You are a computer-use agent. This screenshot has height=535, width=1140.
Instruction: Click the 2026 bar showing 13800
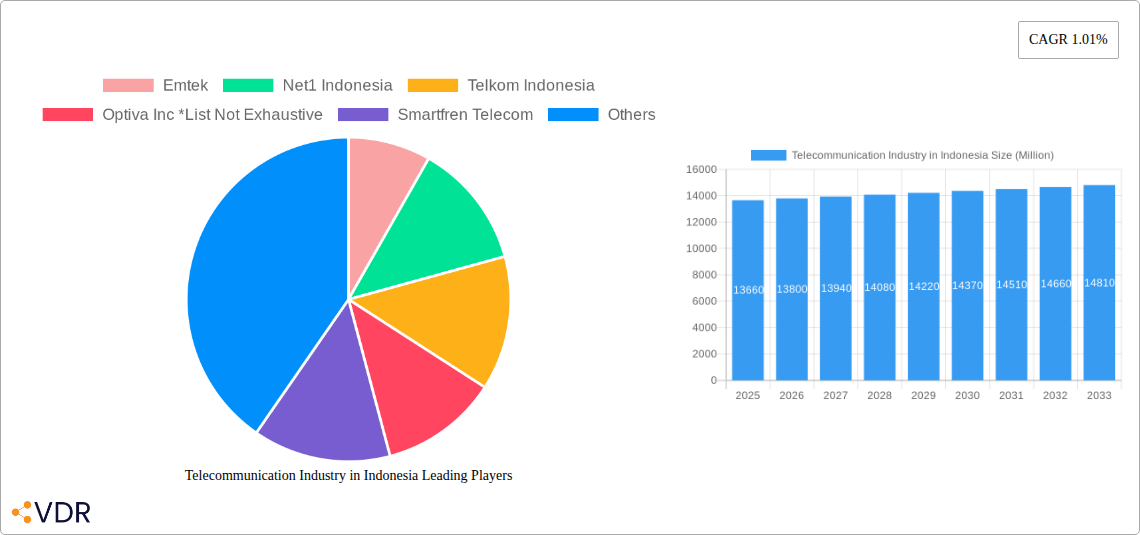[792, 289]
